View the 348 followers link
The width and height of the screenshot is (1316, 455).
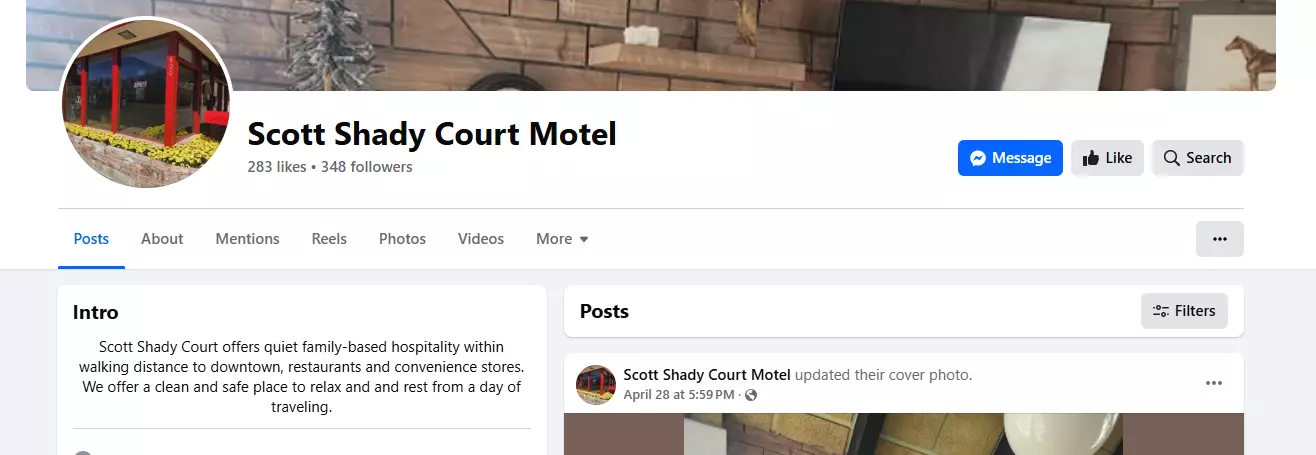click(x=367, y=167)
